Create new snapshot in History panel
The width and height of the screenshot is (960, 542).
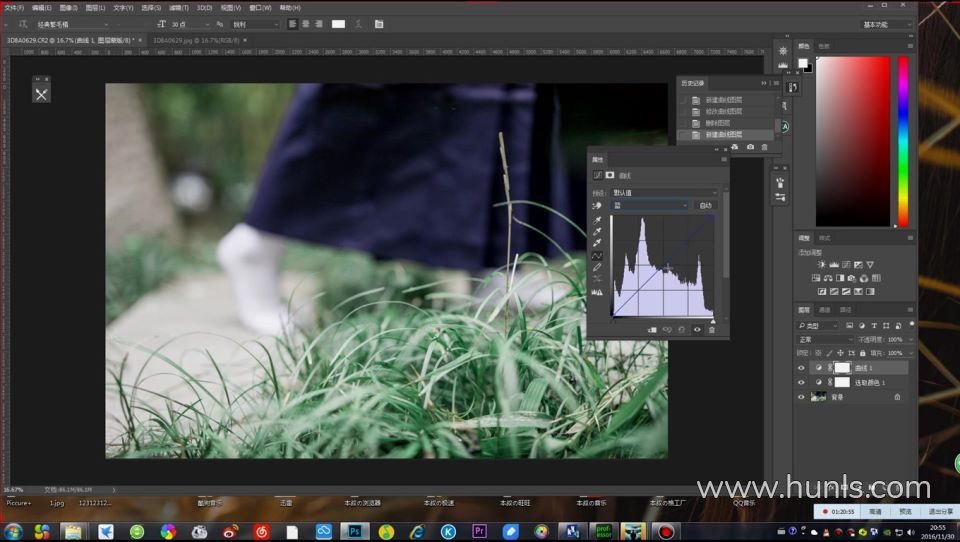pos(750,147)
